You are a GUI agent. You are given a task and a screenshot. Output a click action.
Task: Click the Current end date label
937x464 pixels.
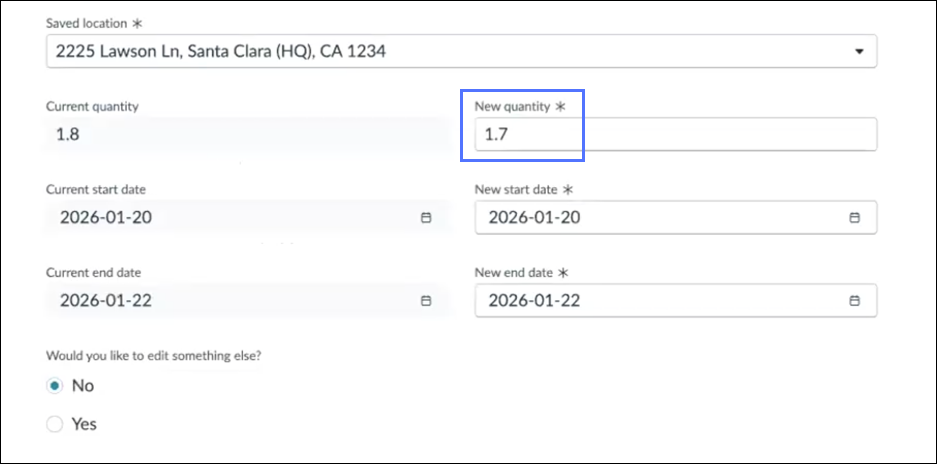click(93, 273)
